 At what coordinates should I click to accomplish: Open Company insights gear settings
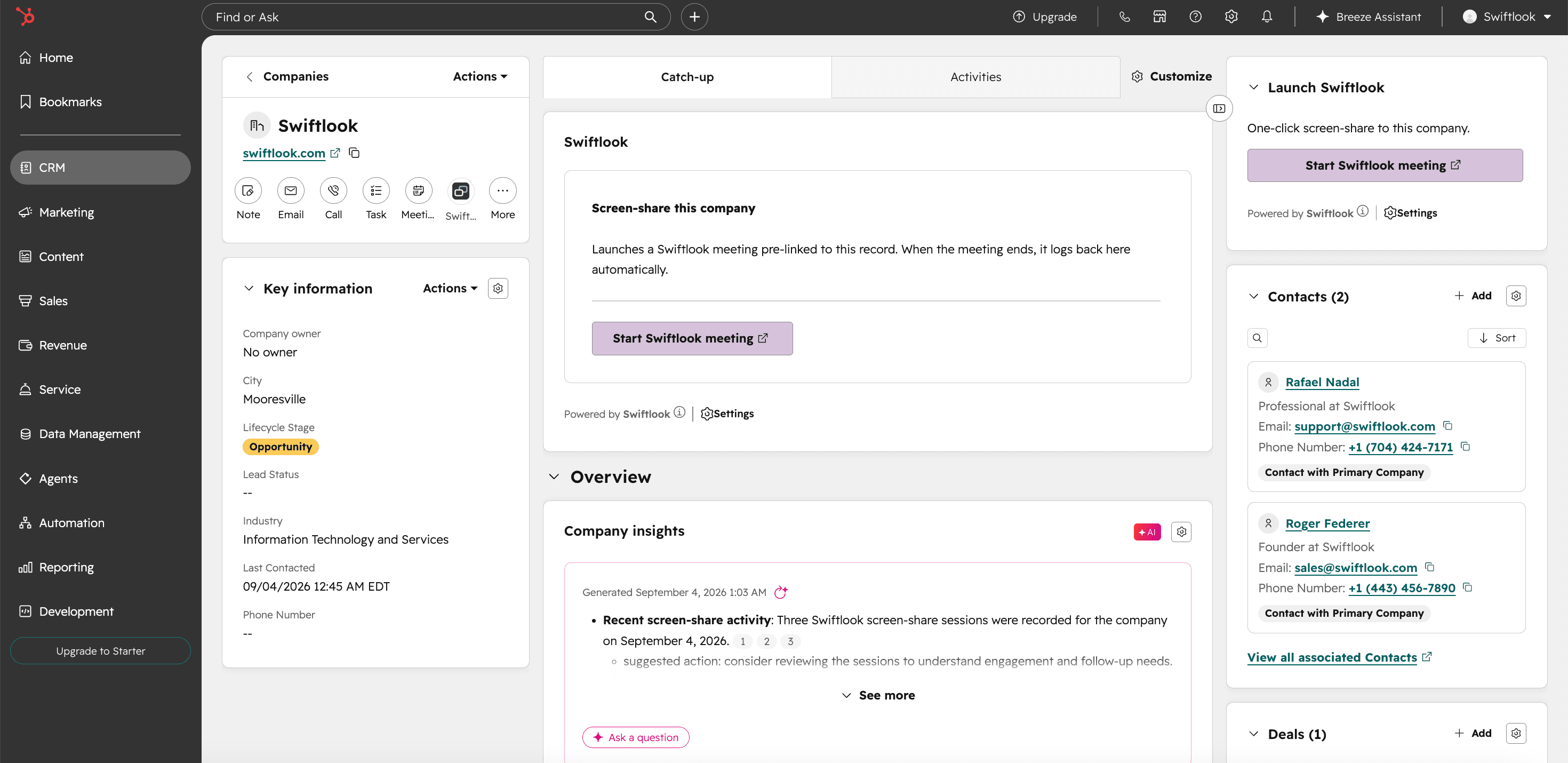(1181, 531)
